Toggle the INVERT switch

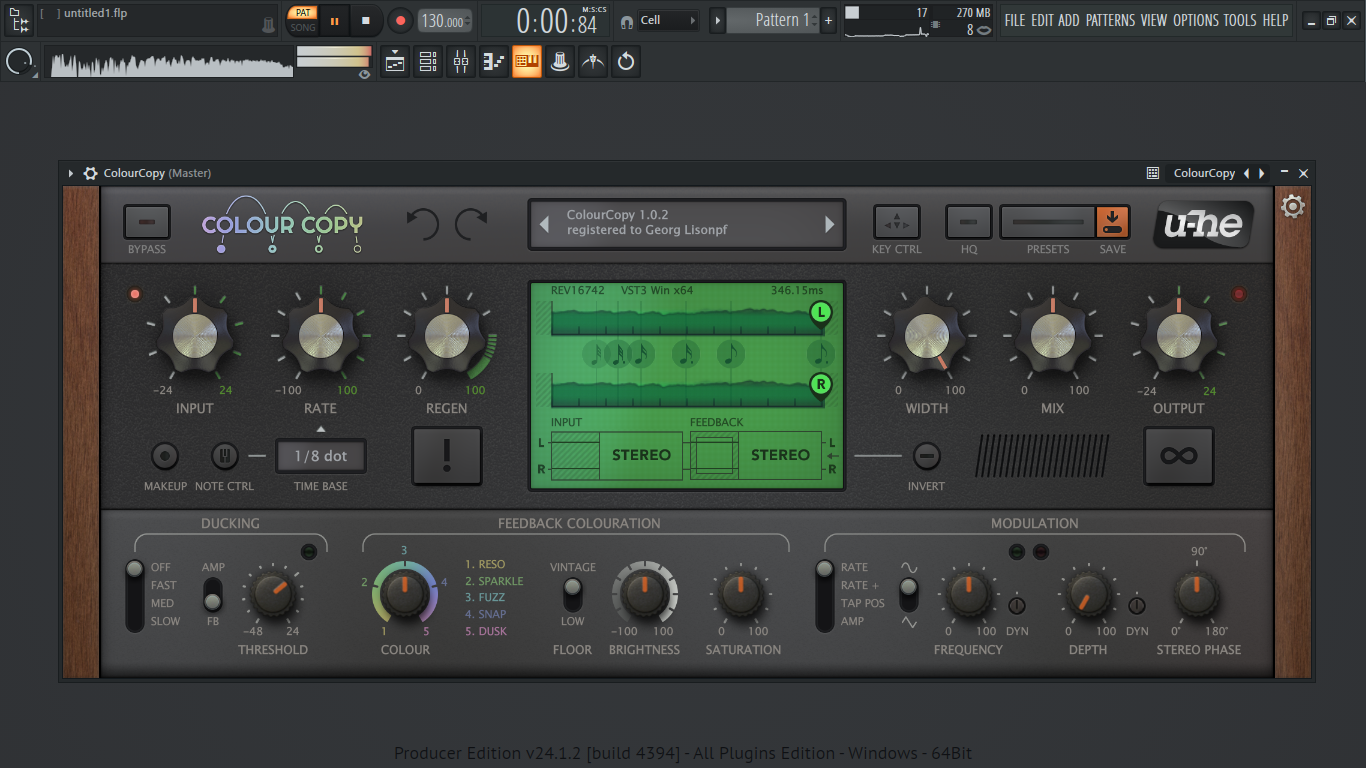[927, 456]
